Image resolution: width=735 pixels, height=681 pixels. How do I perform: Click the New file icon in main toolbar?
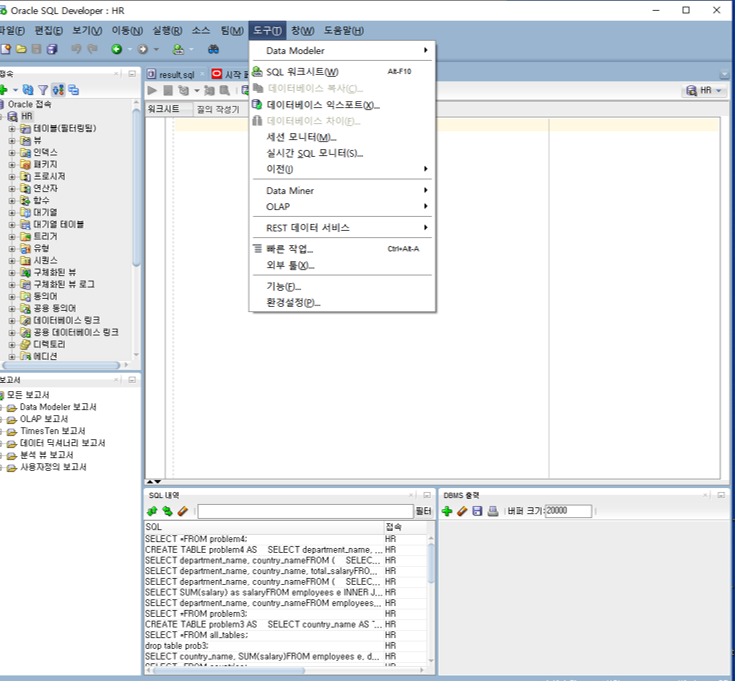pyautogui.click(x=6, y=49)
